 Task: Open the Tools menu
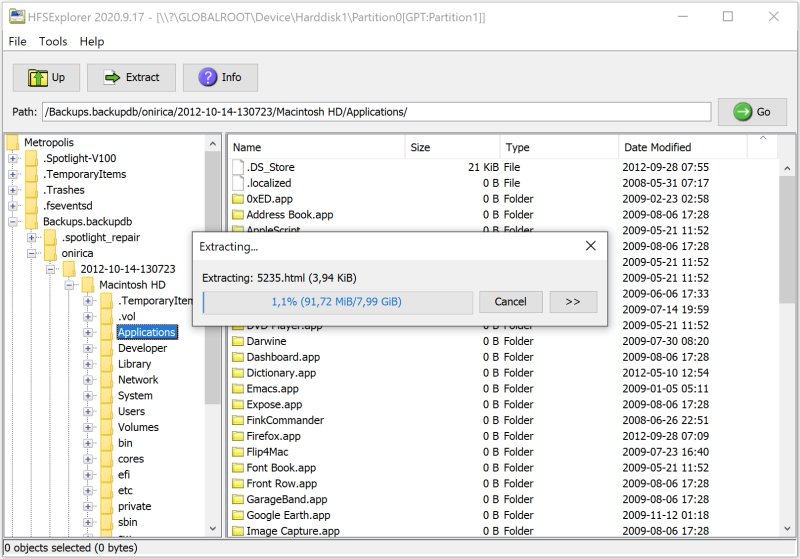pyautogui.click(x=53, y=41)
